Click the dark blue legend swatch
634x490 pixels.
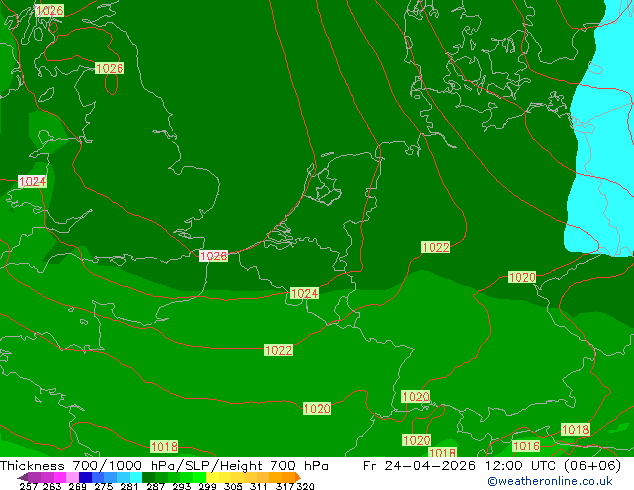tap(85, 477)
